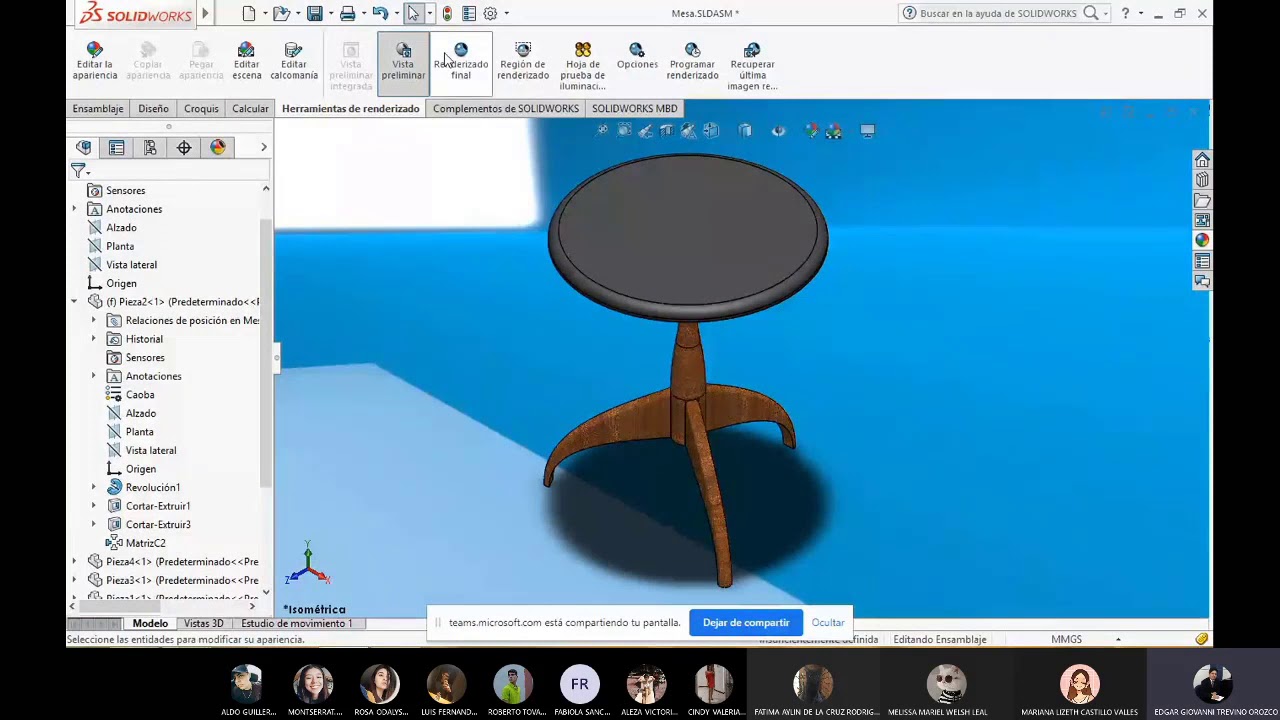Expand Relaciones de posición en Mesa

pyautogui.click(x=94, y=320)
